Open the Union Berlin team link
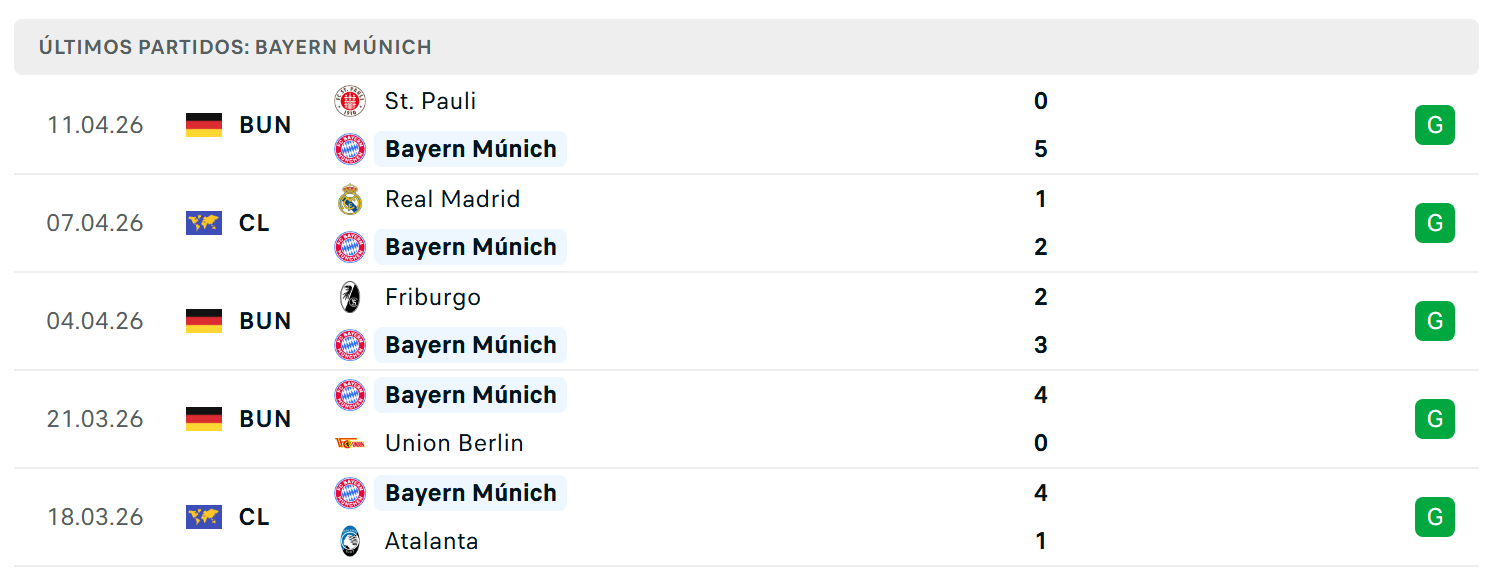Image resolution: width=1496 pixels, height=582 pixels. [454, 443]
